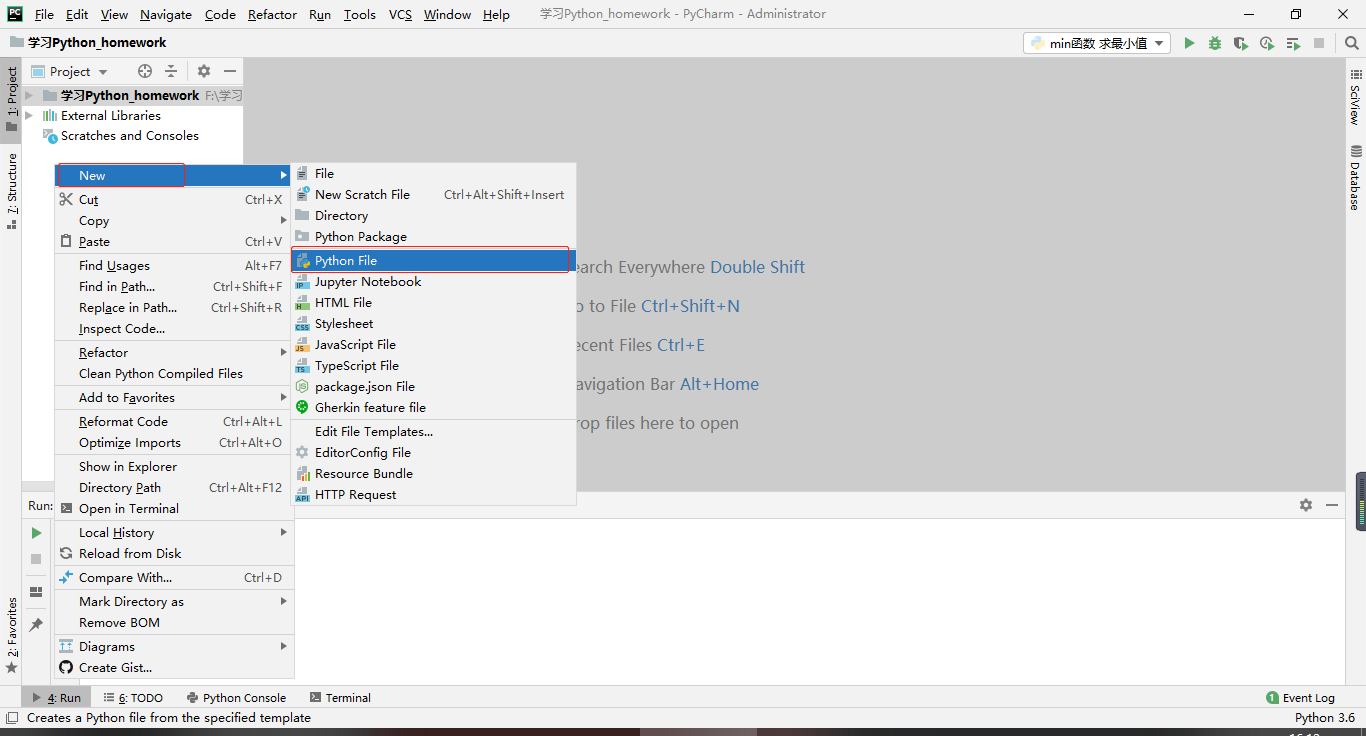
Task: Select EditorConfig File entry
Action: point(433,453)
